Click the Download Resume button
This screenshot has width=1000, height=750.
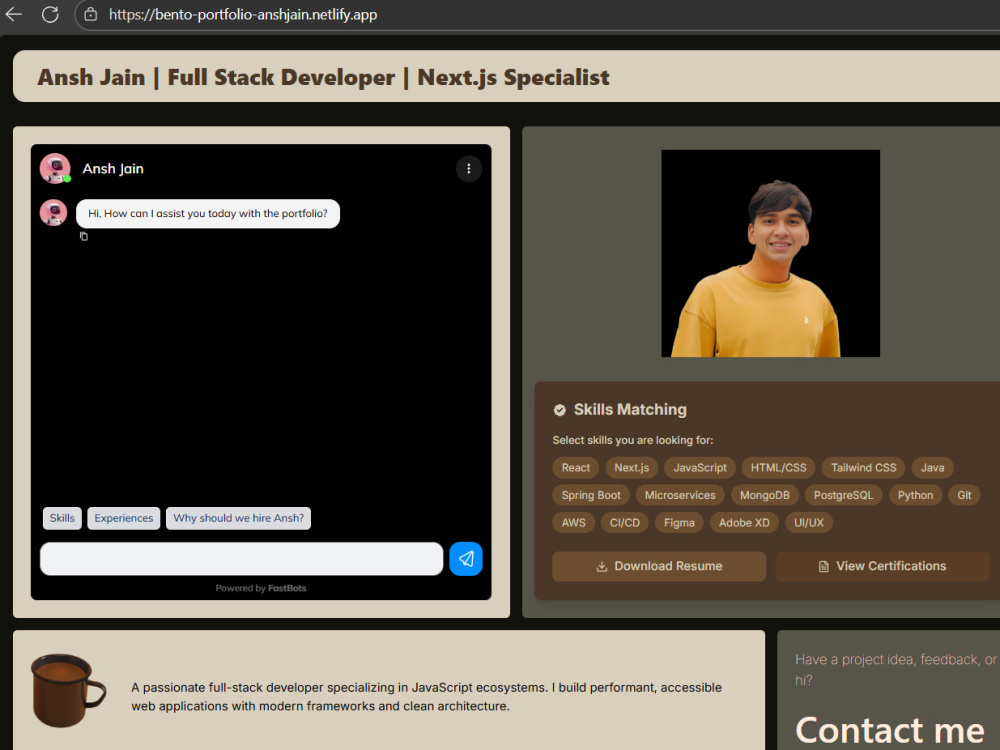click(659, 566)
